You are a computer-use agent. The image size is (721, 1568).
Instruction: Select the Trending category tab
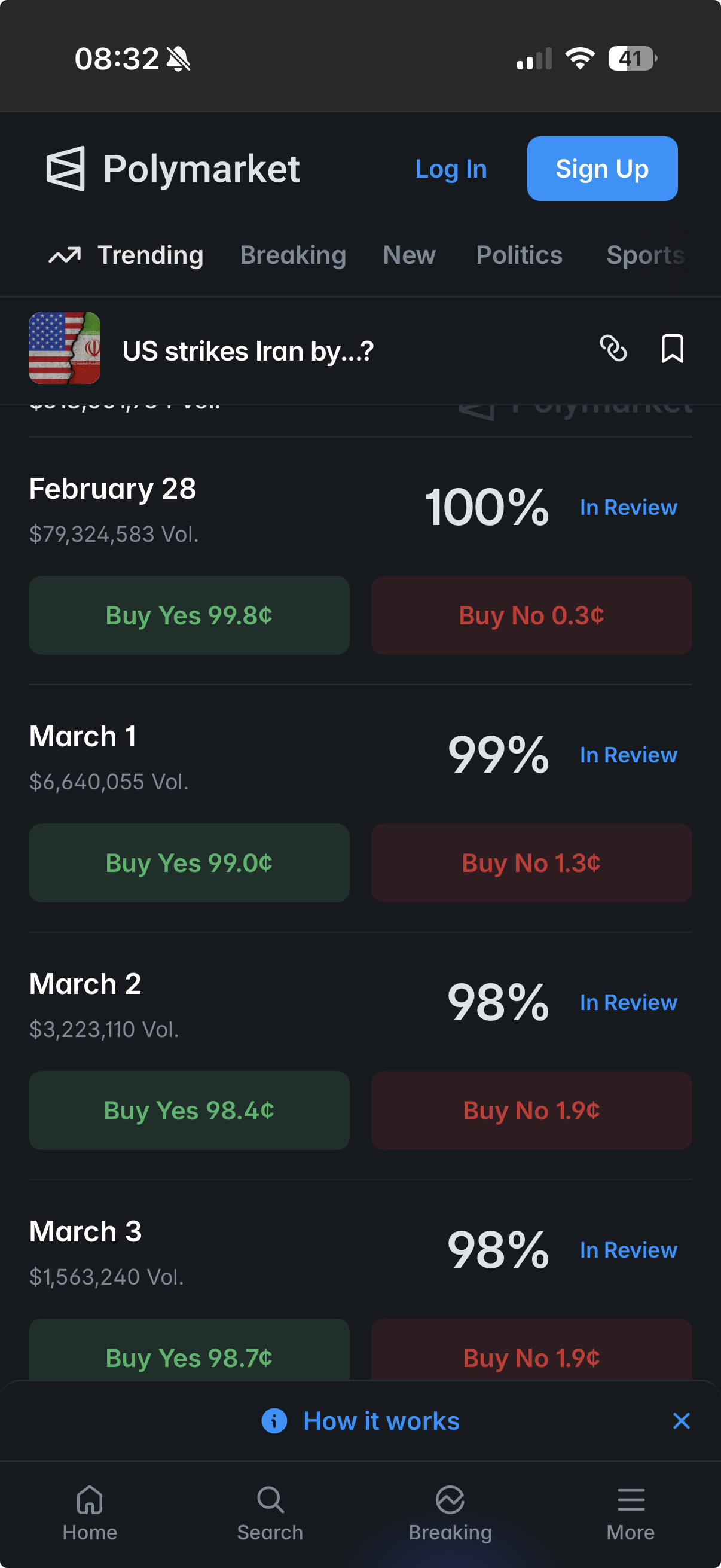pyautogui.click(x=126, y=255)
